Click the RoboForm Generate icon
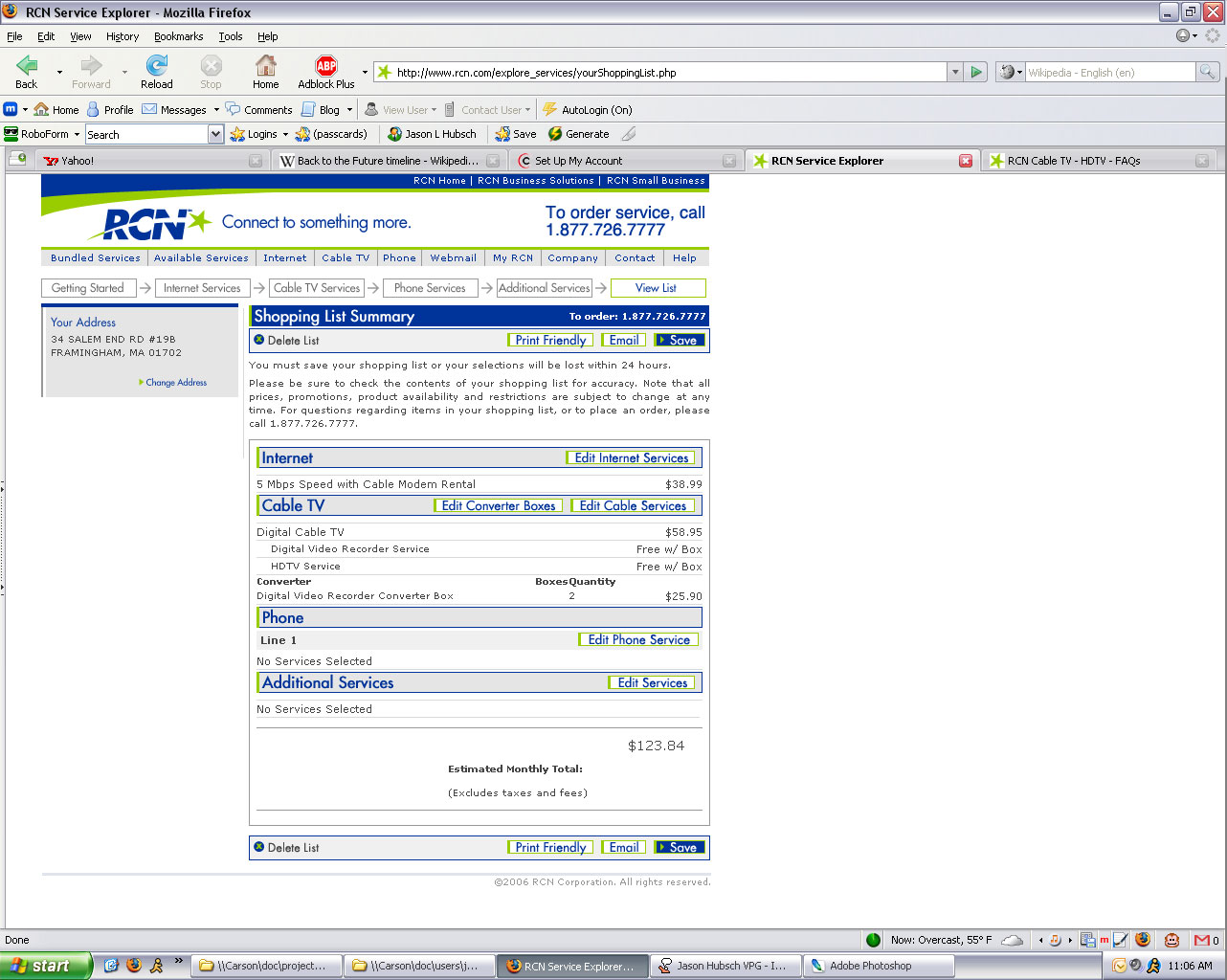 pyautogui.click(x=555, y=134)
